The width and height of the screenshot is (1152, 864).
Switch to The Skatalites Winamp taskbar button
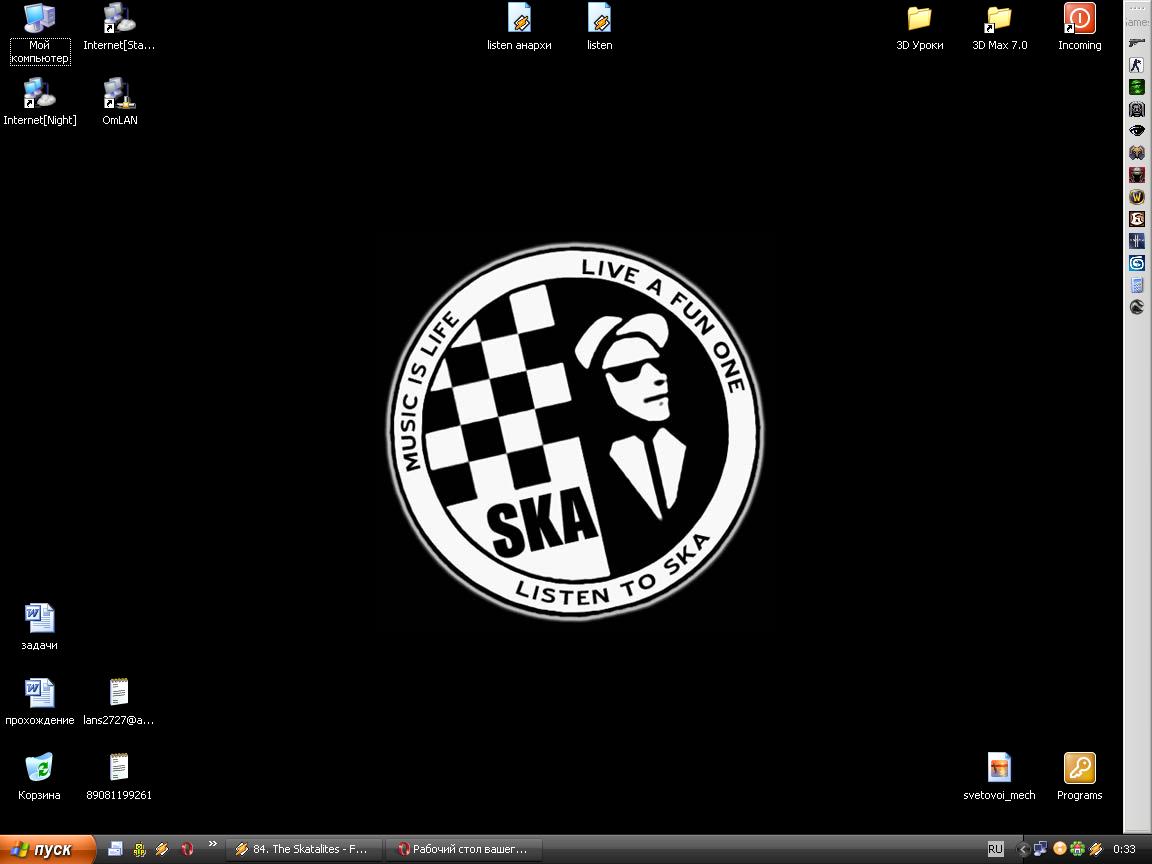(303, 849)
